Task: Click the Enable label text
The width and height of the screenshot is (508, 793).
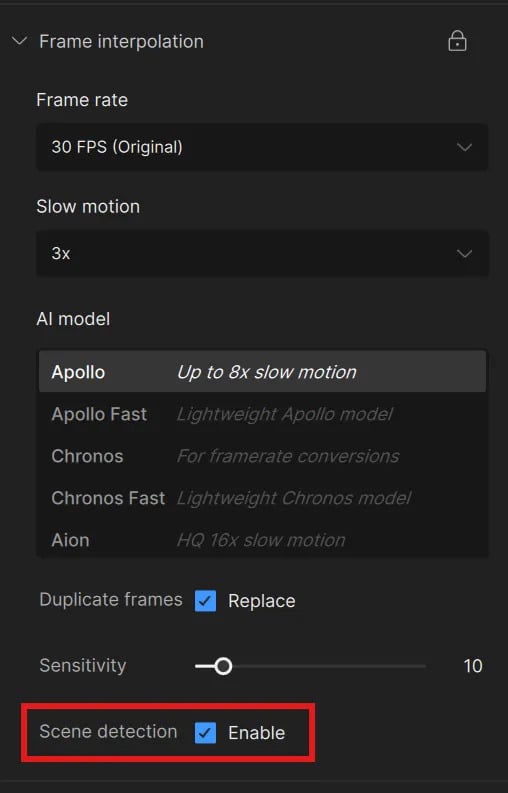Action: click(x=257, y=733)
